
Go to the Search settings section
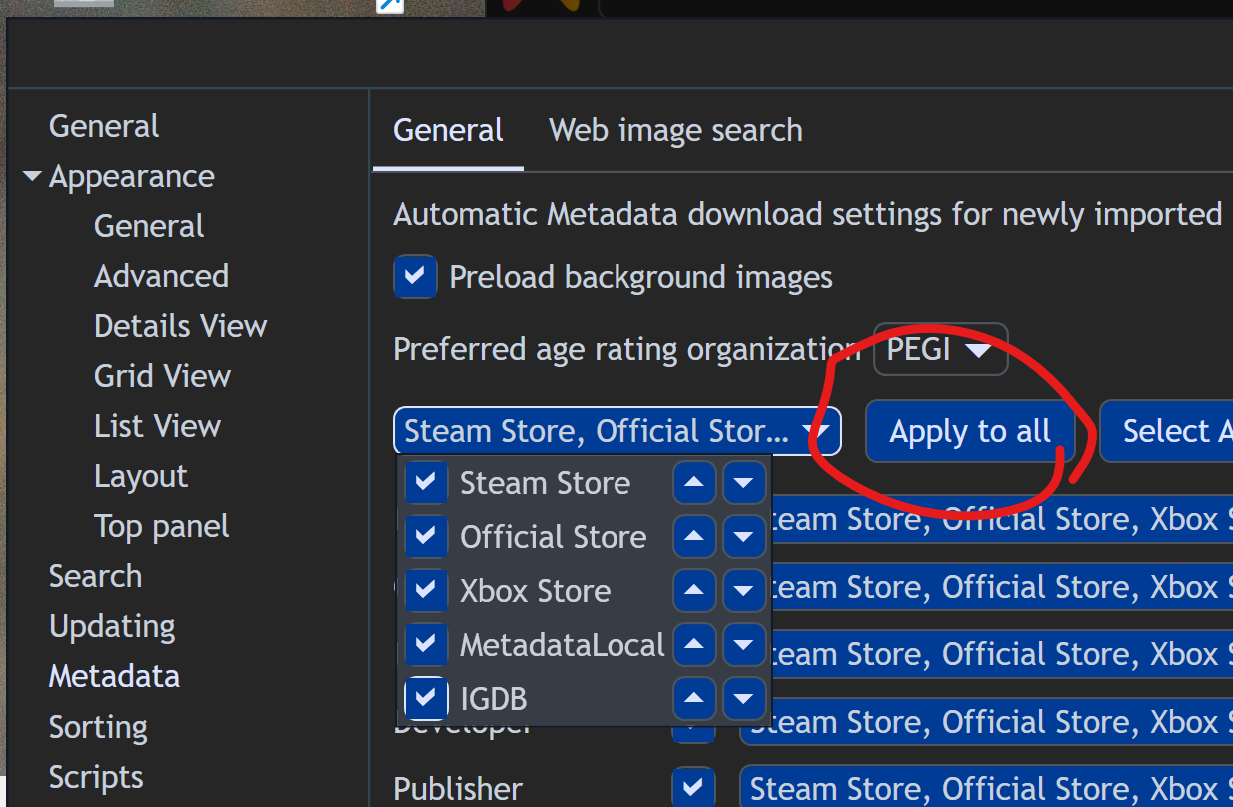pos(95,576)
